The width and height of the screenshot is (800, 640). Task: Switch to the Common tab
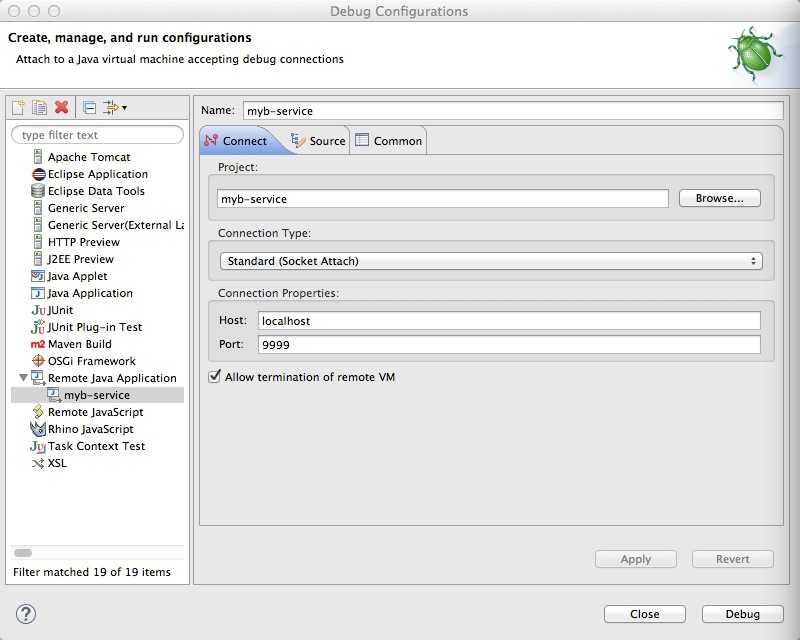tap(389, 141)
